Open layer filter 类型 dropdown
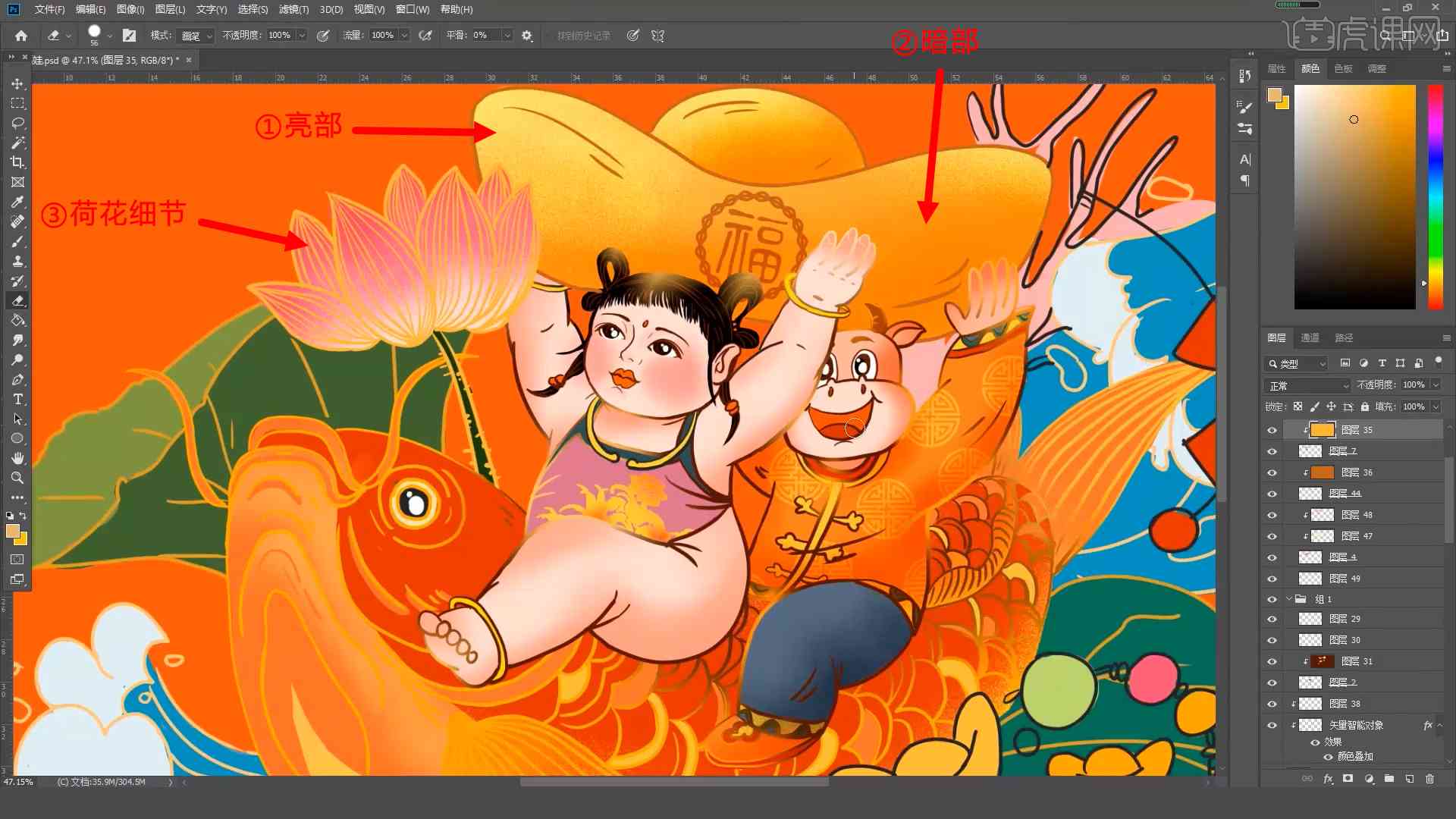Screen dimensions: 1456x819 point(1296,363)
